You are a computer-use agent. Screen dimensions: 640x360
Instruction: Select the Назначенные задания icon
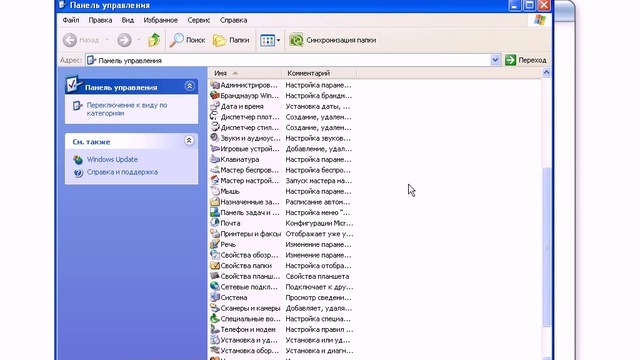[215, 202]
